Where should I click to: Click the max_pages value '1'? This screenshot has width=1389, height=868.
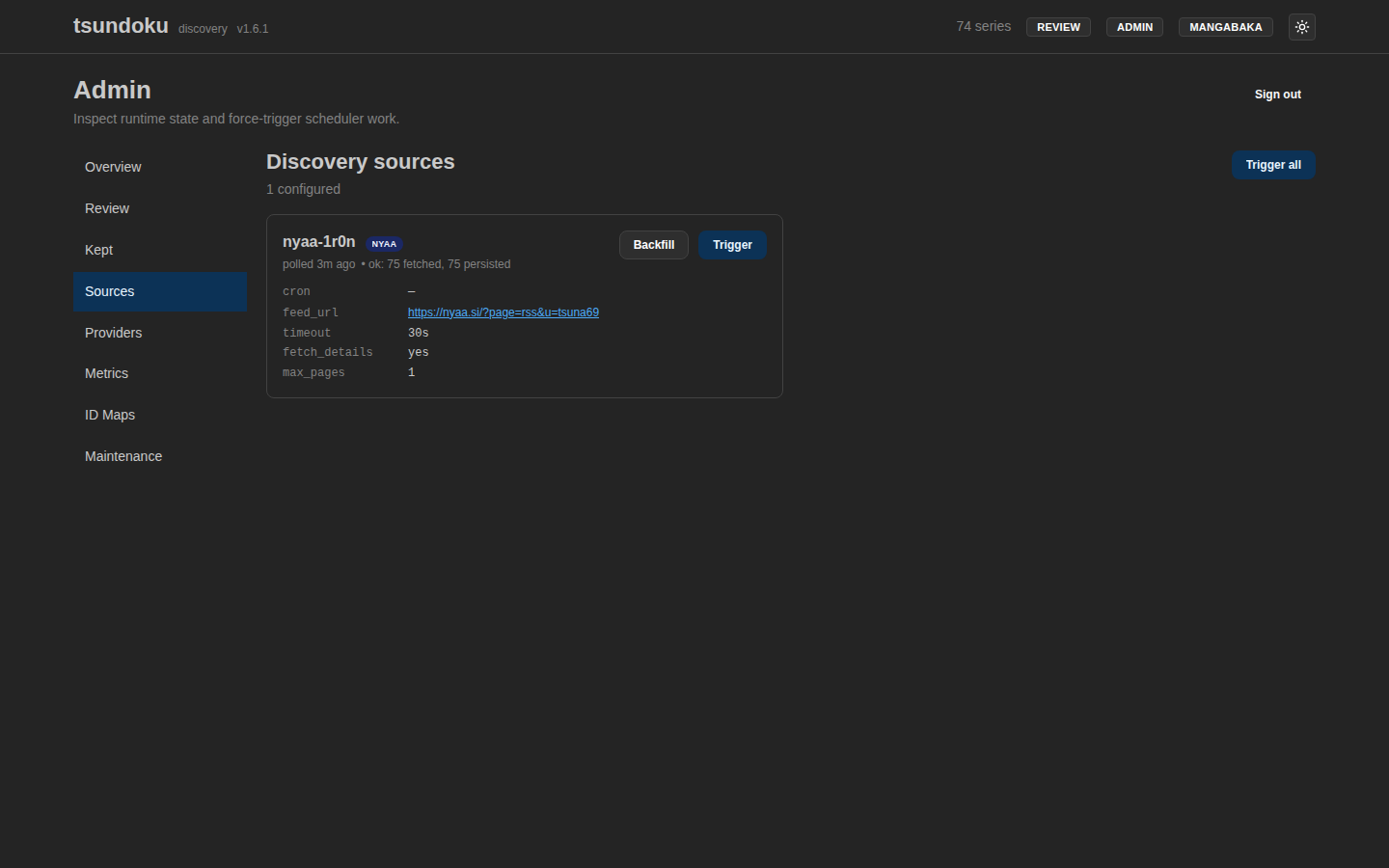(x=411, y=372)
